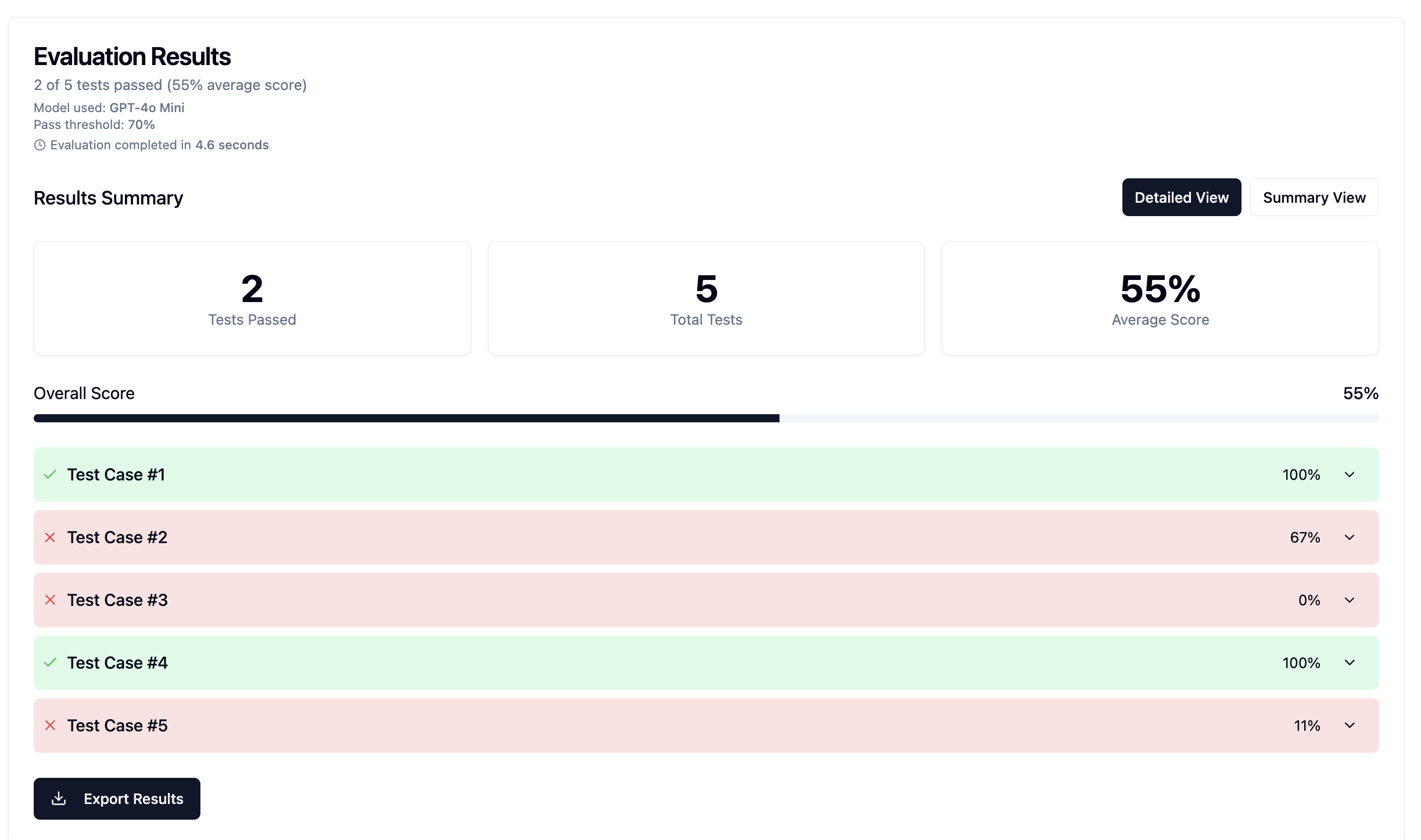Expand Test Case #5 chevron
This screenshot has height=840, width=1421.
1350,726
